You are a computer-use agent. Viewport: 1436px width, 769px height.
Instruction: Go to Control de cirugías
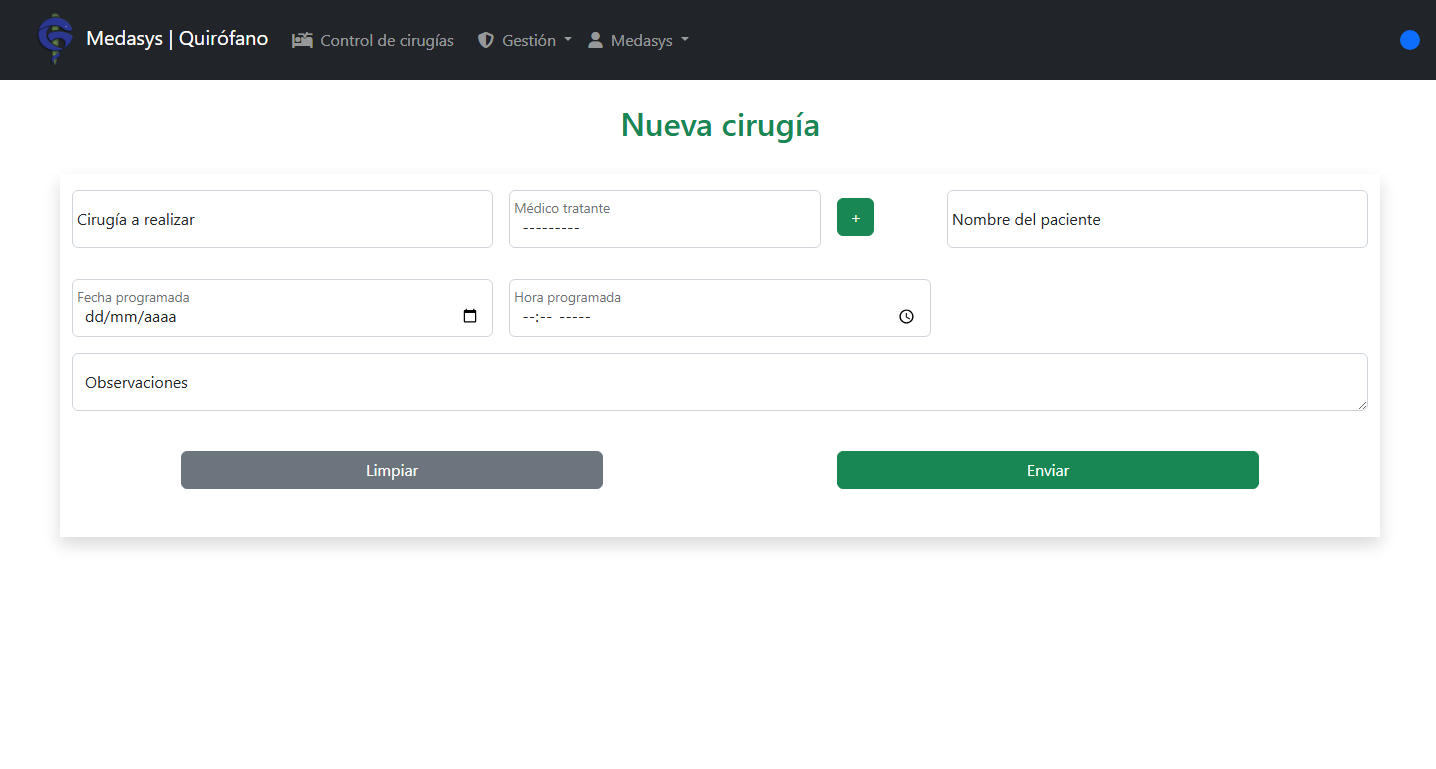[386, 40]
